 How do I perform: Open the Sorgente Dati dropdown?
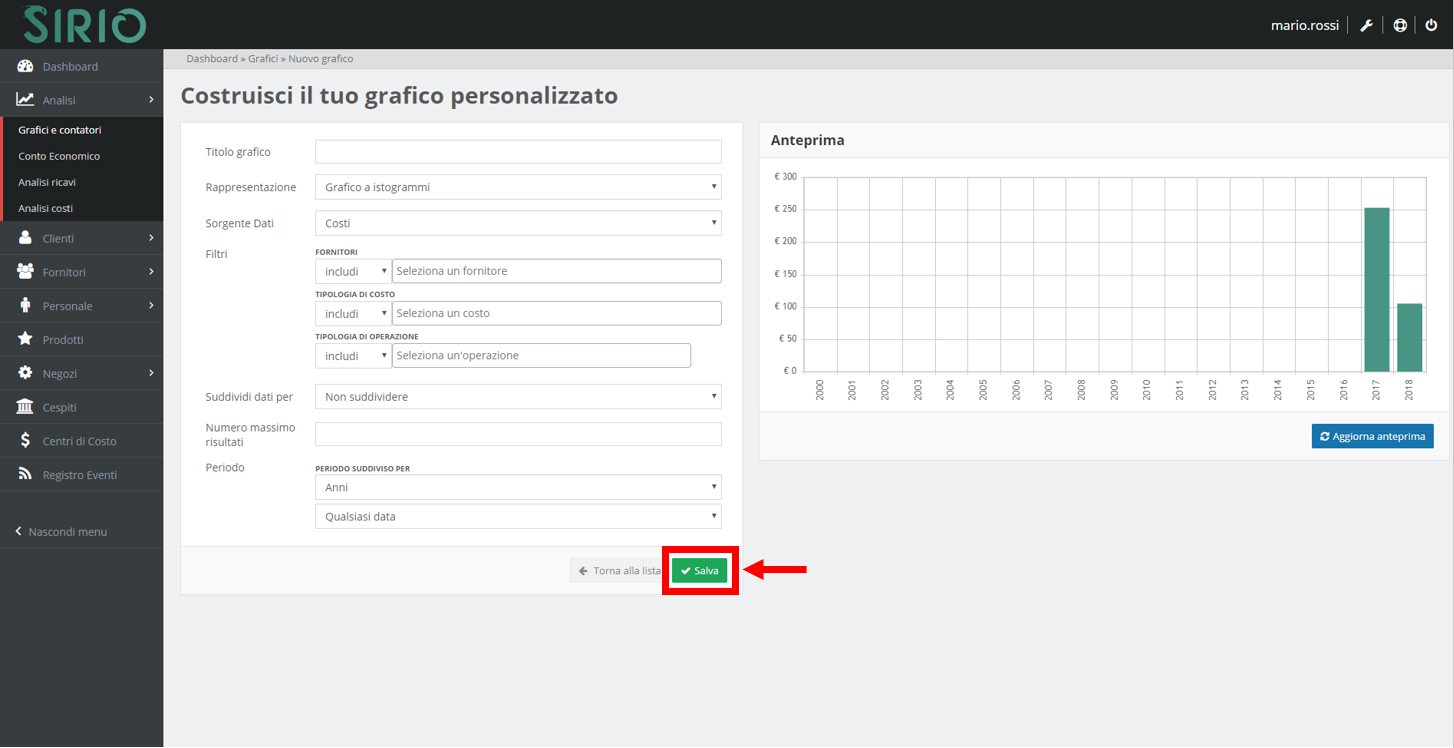click(517, 223)
